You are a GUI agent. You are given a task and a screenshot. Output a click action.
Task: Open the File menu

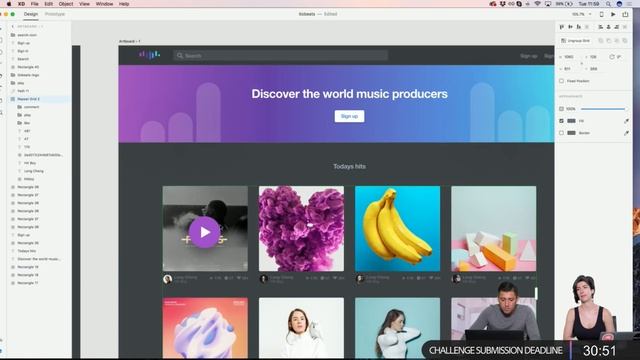35,4
